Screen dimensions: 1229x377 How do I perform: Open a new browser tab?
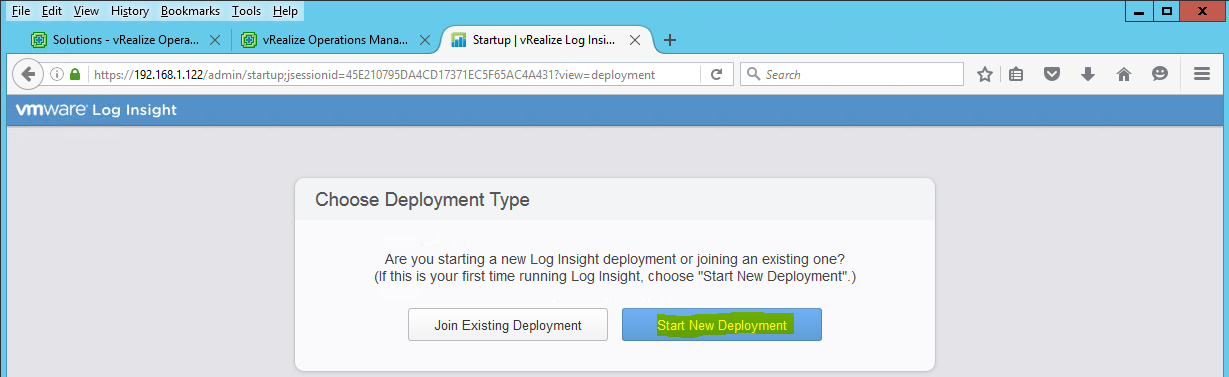point(670,40)
